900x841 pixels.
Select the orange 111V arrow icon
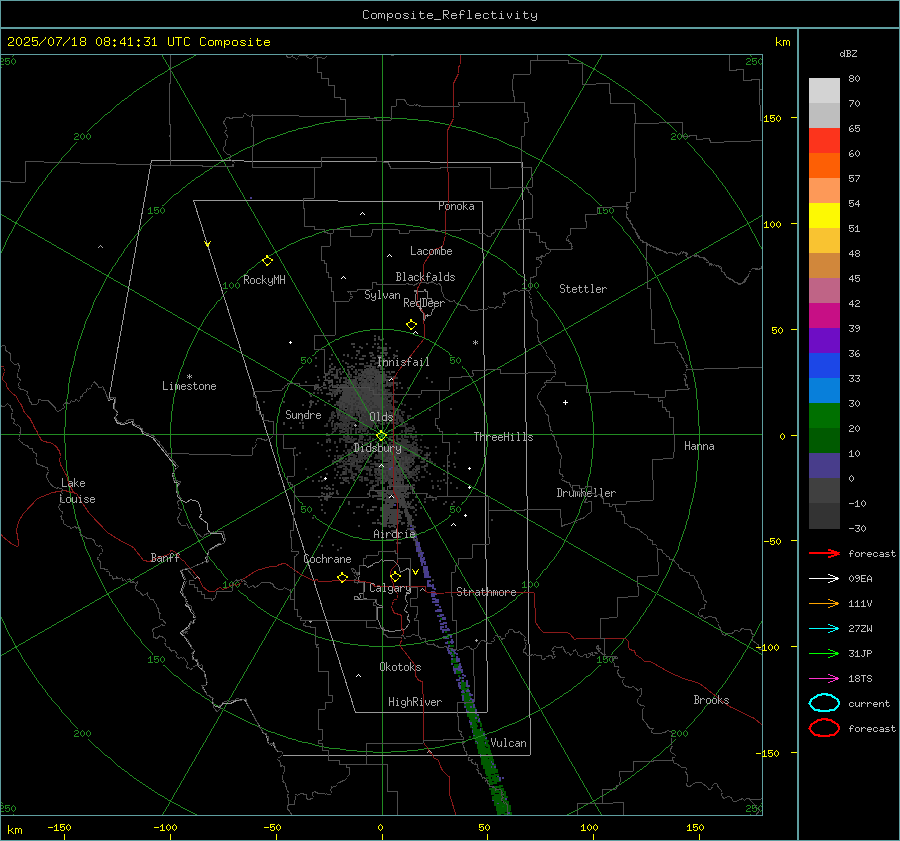[x=824, y=603]
